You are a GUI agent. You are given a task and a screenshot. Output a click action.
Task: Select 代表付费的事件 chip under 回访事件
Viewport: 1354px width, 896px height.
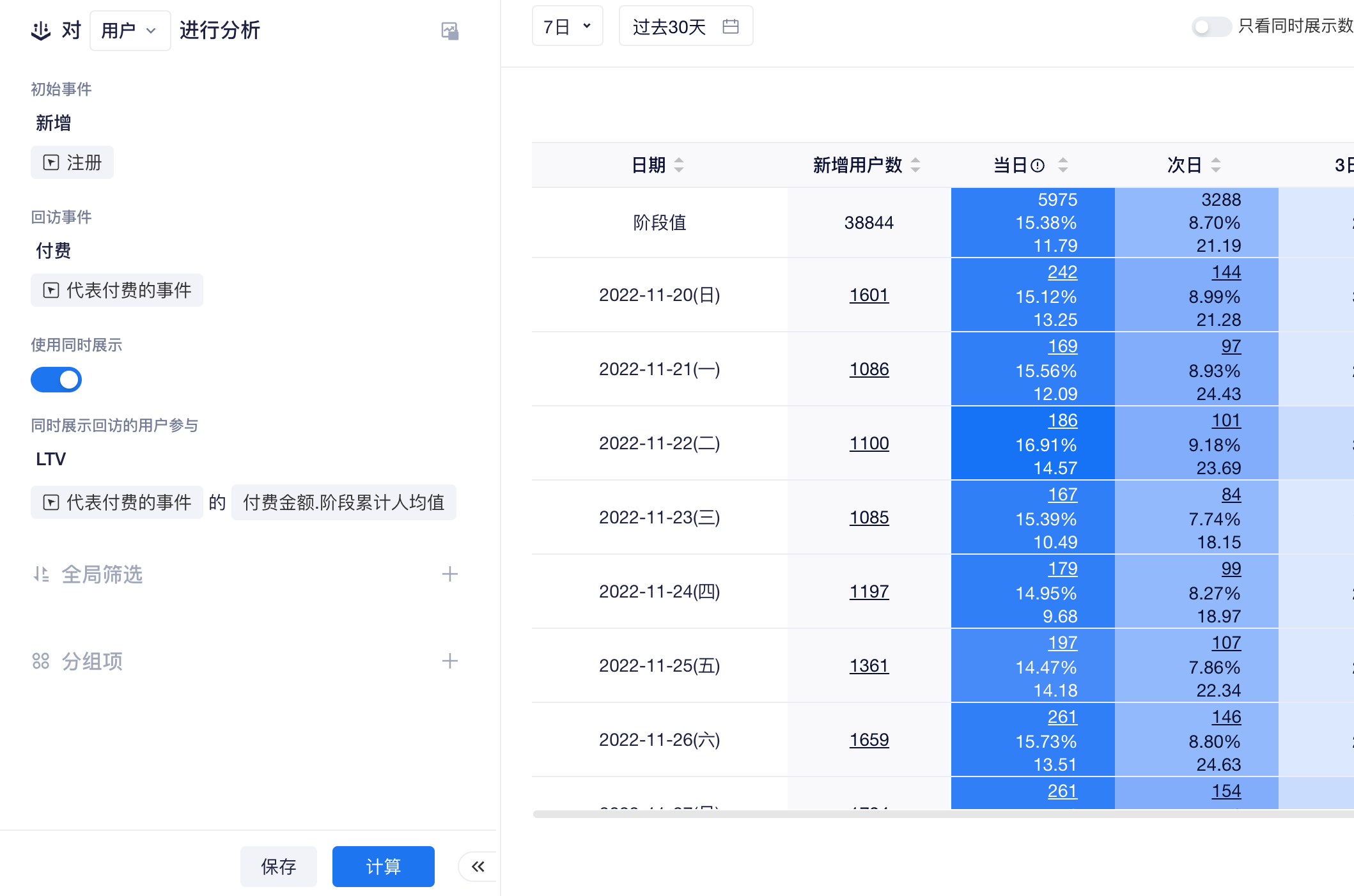[x=117, y=290]
